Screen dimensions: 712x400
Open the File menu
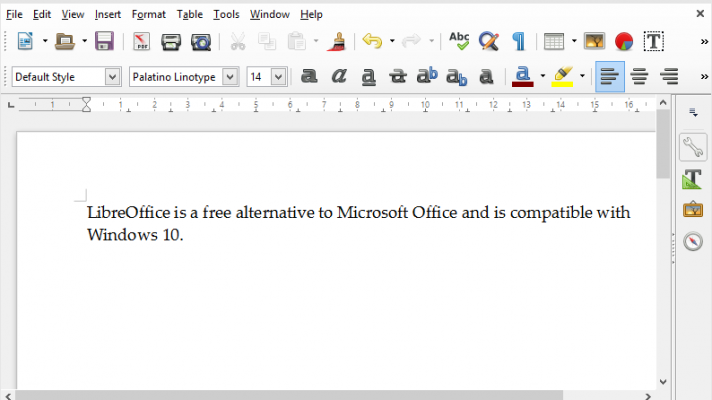pyautogui.click(x=14, y=15)
